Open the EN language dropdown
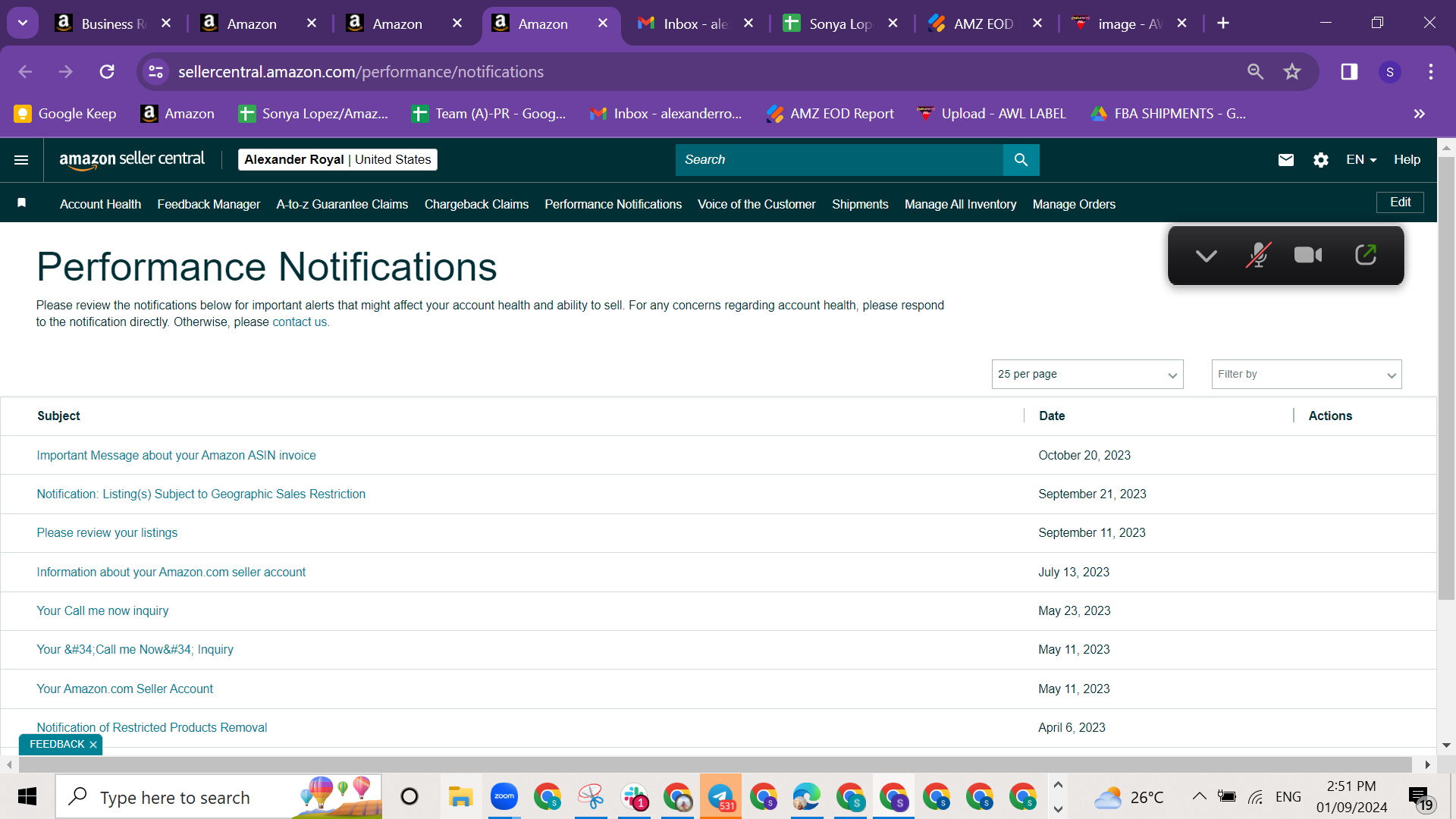The height and width of the screenshot is (819, 1456). 1360,160
